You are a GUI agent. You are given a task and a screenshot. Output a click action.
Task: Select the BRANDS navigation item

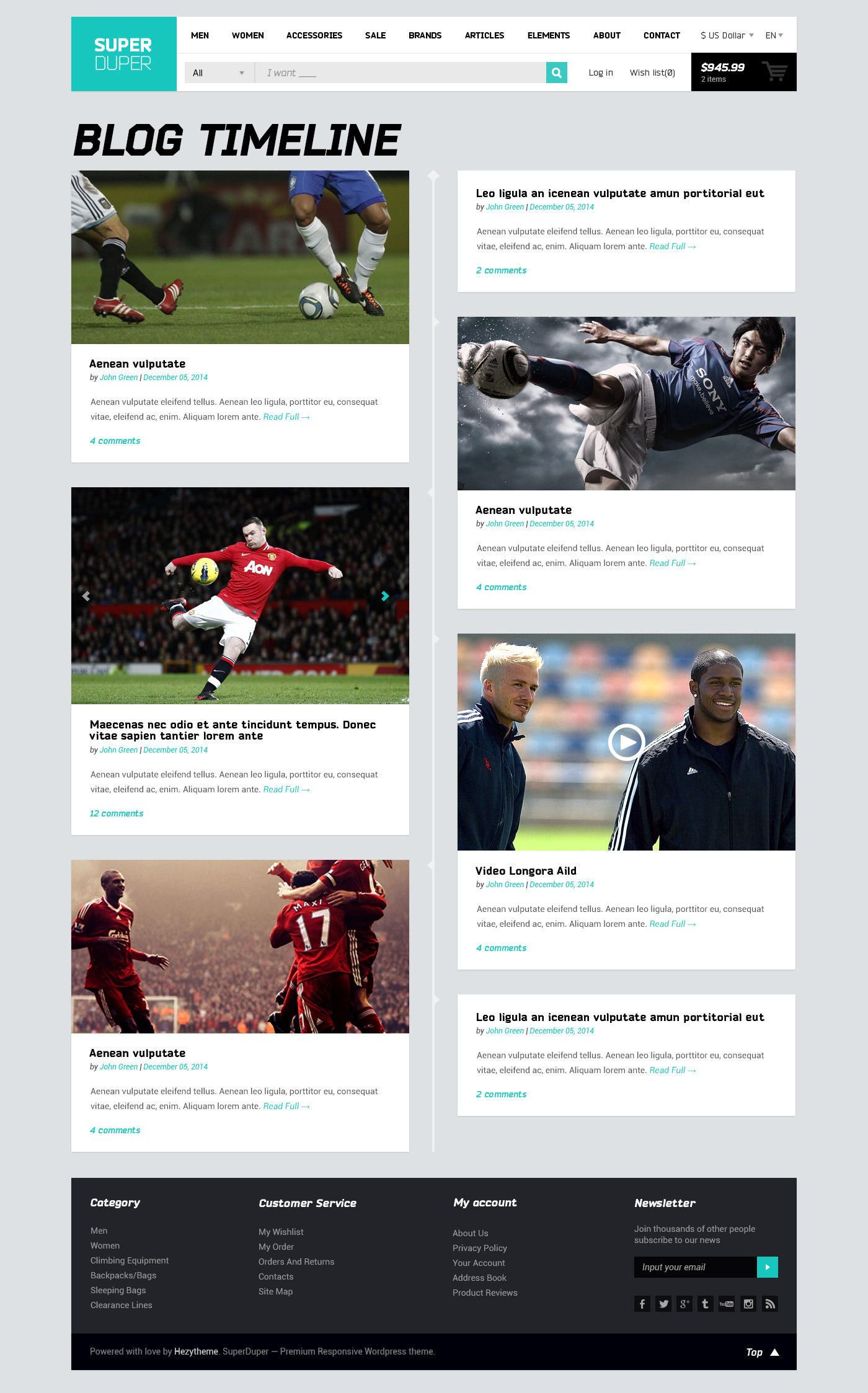pyautogui.click(x=425, y=35)
